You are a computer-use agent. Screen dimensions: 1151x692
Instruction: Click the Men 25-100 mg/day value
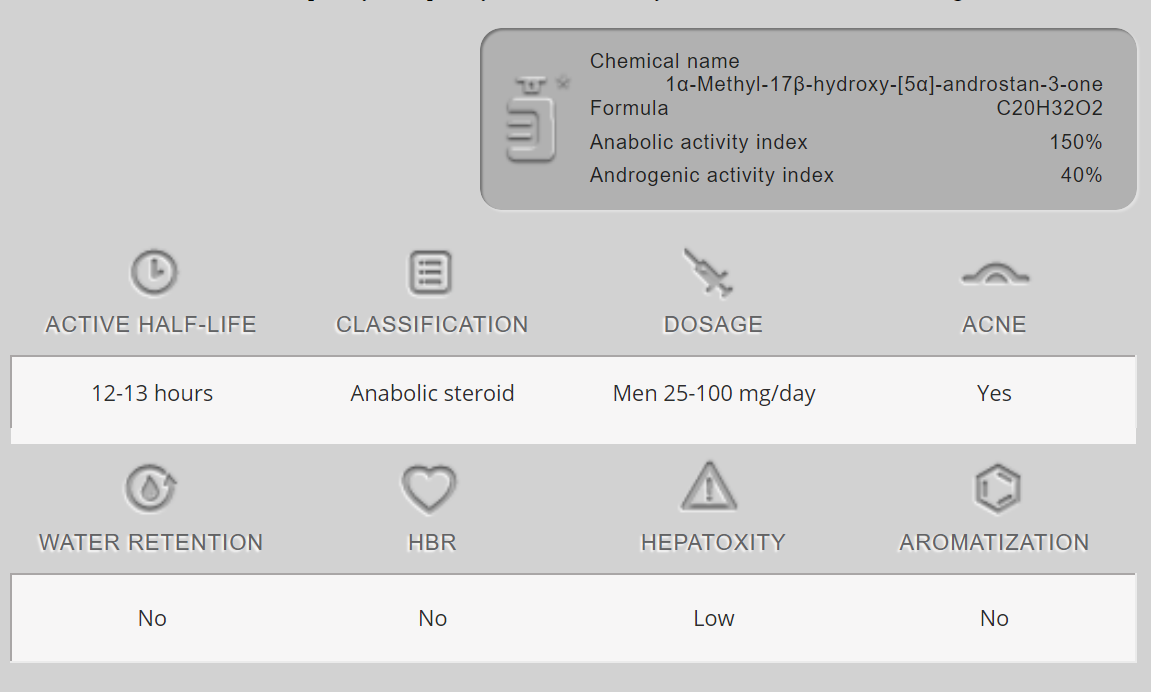714,394
